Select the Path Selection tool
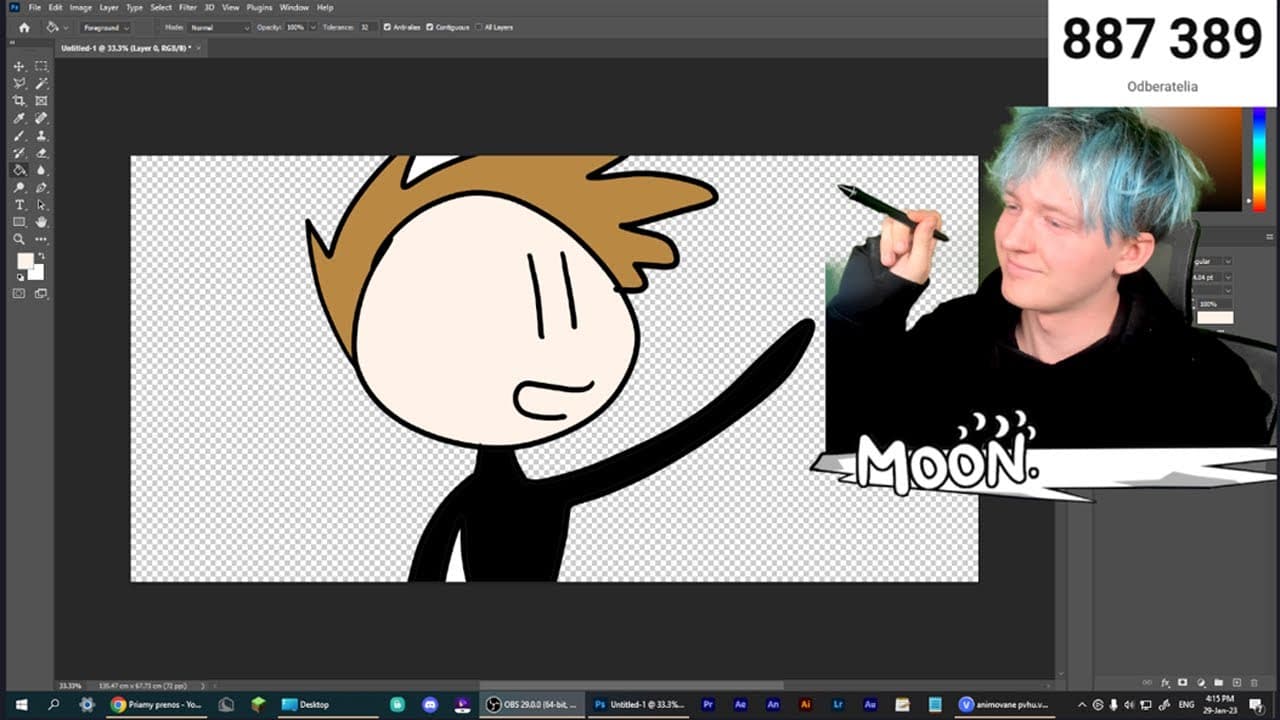 point(41,205)
